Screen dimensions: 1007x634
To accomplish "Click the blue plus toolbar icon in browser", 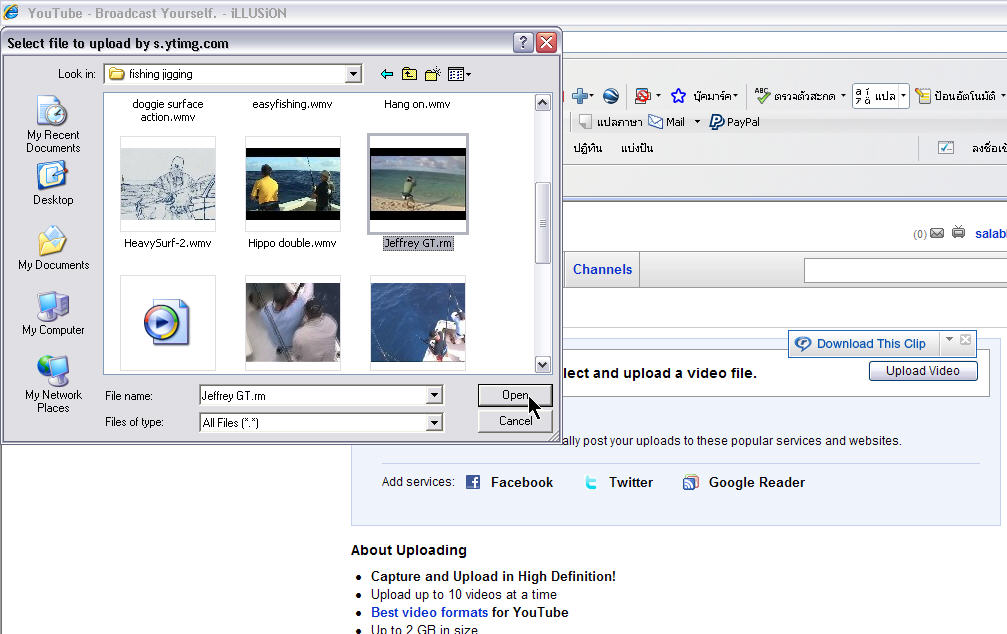I will (579, 96).
